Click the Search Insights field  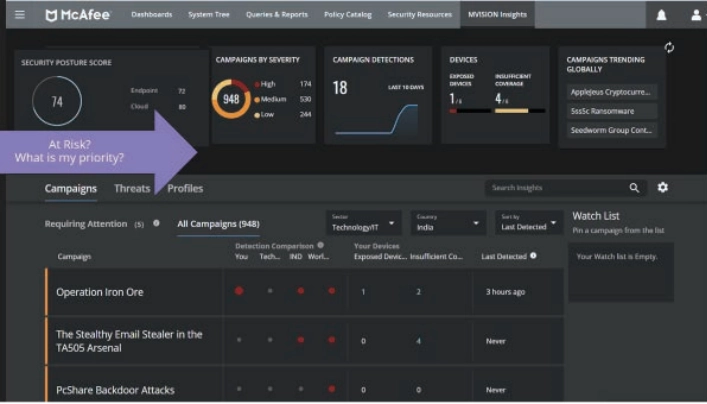pos(557,188)
